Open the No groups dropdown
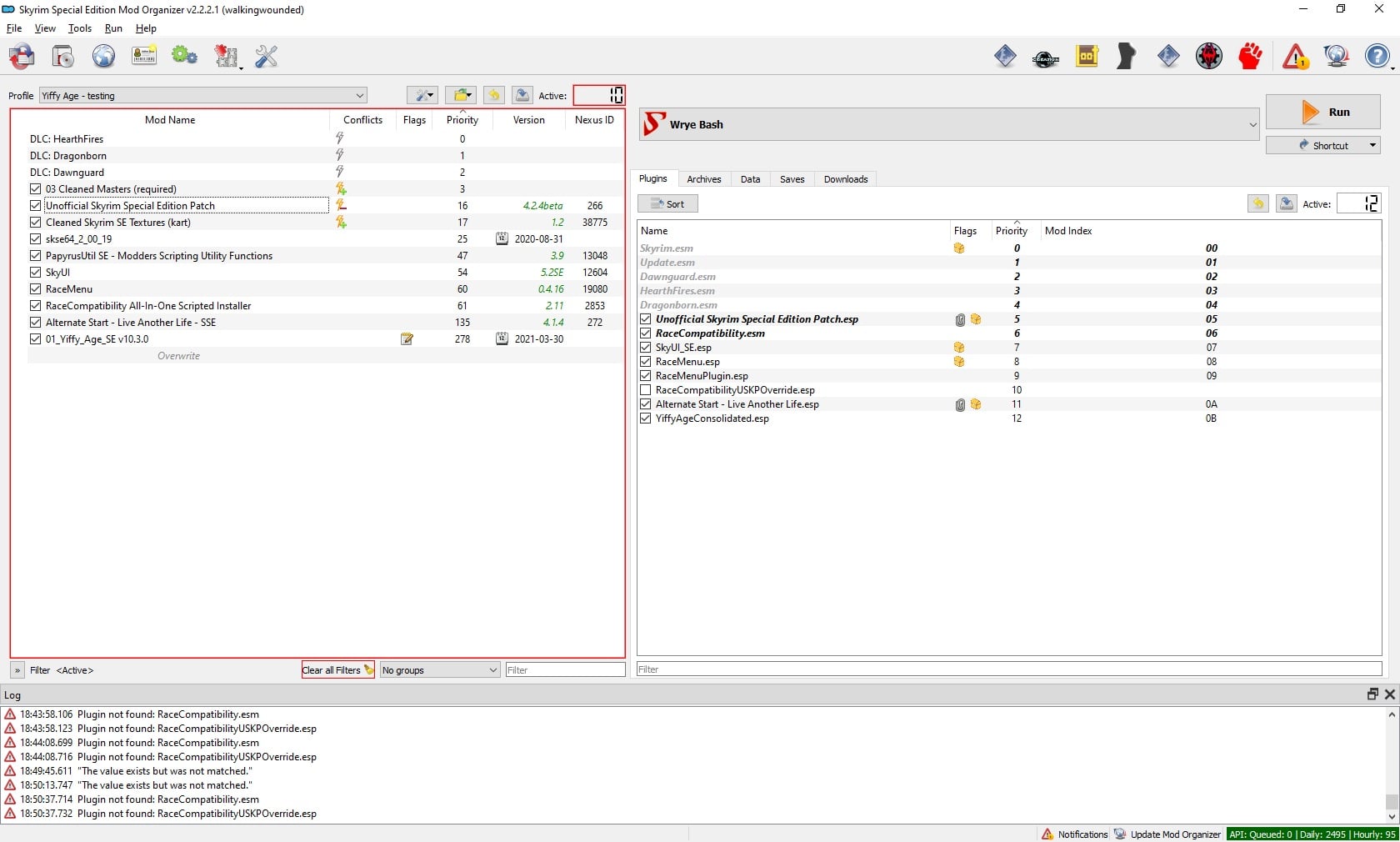 tap(440, 670)
